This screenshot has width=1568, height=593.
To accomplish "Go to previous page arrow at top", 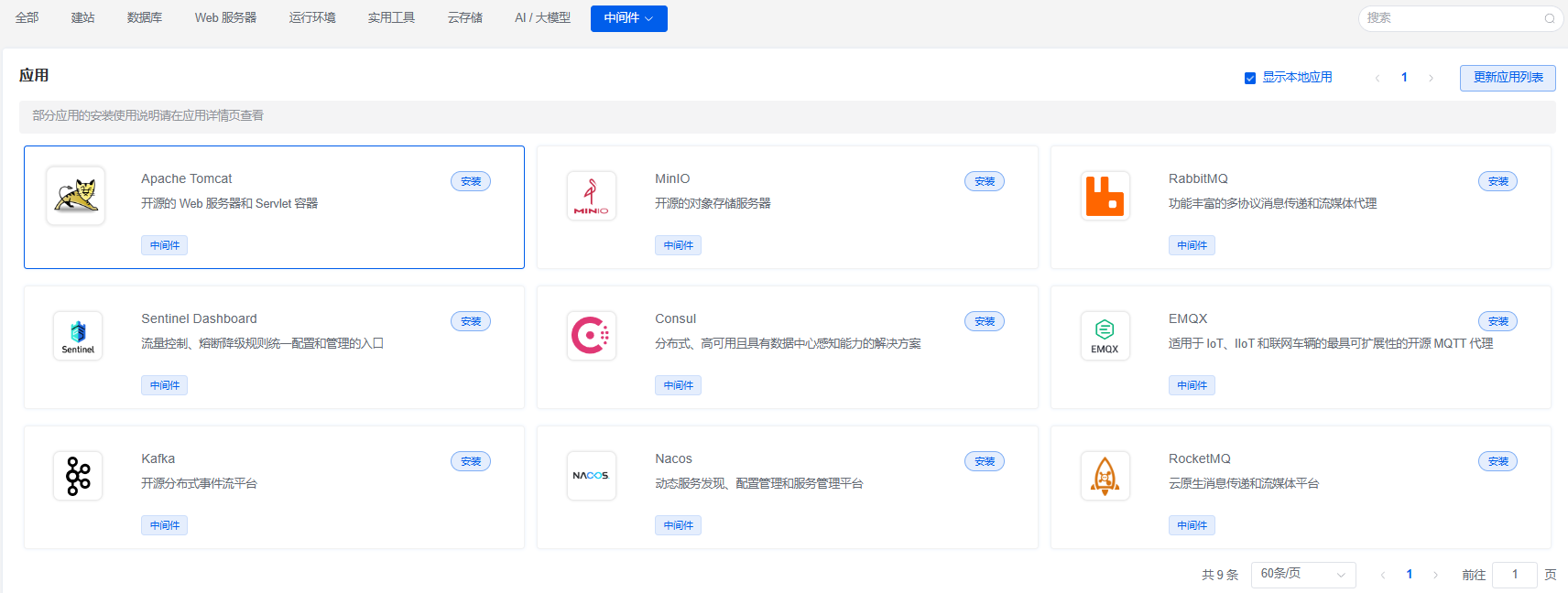I will [1377, 78].
